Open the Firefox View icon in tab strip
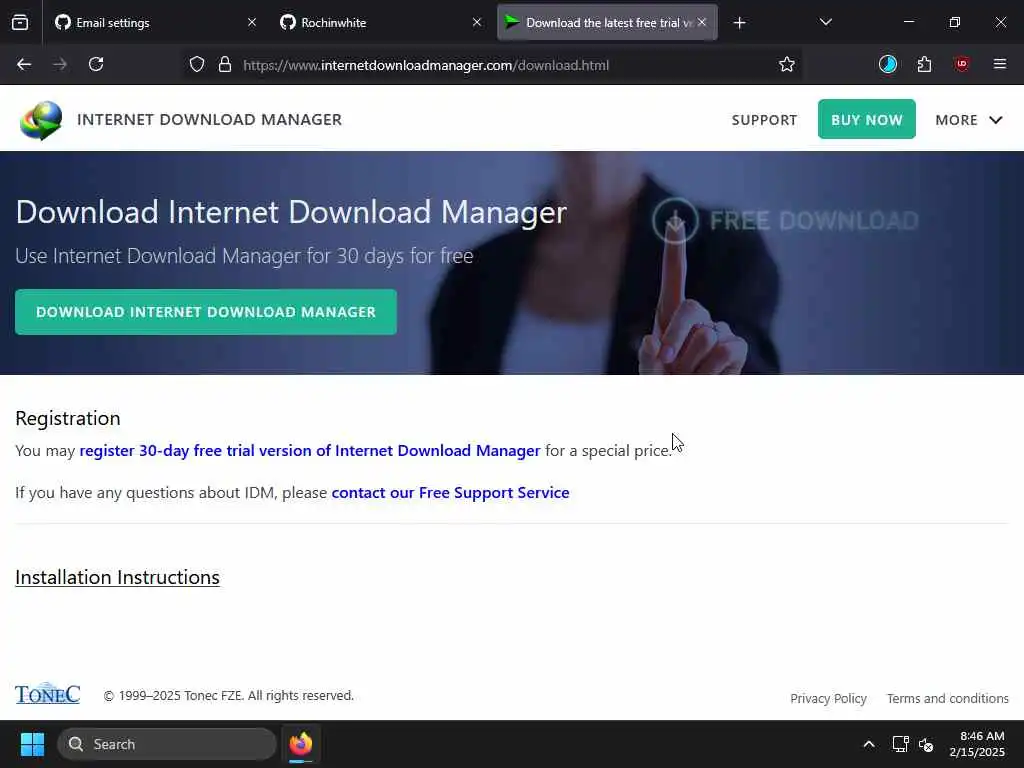 (x=20, y=23)
